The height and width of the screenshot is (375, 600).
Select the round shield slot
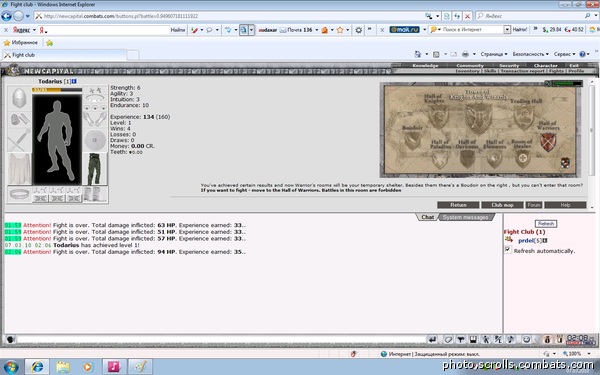click(x=95, y=140)
